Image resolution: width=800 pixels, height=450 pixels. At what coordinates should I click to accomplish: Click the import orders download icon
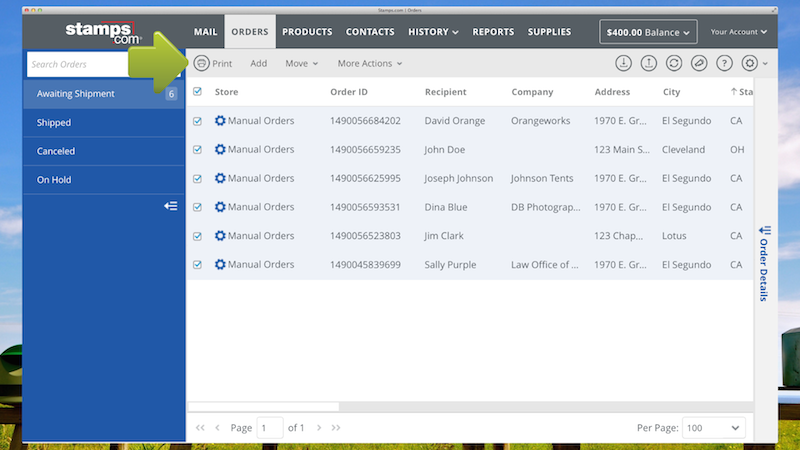tap(623, 63)
